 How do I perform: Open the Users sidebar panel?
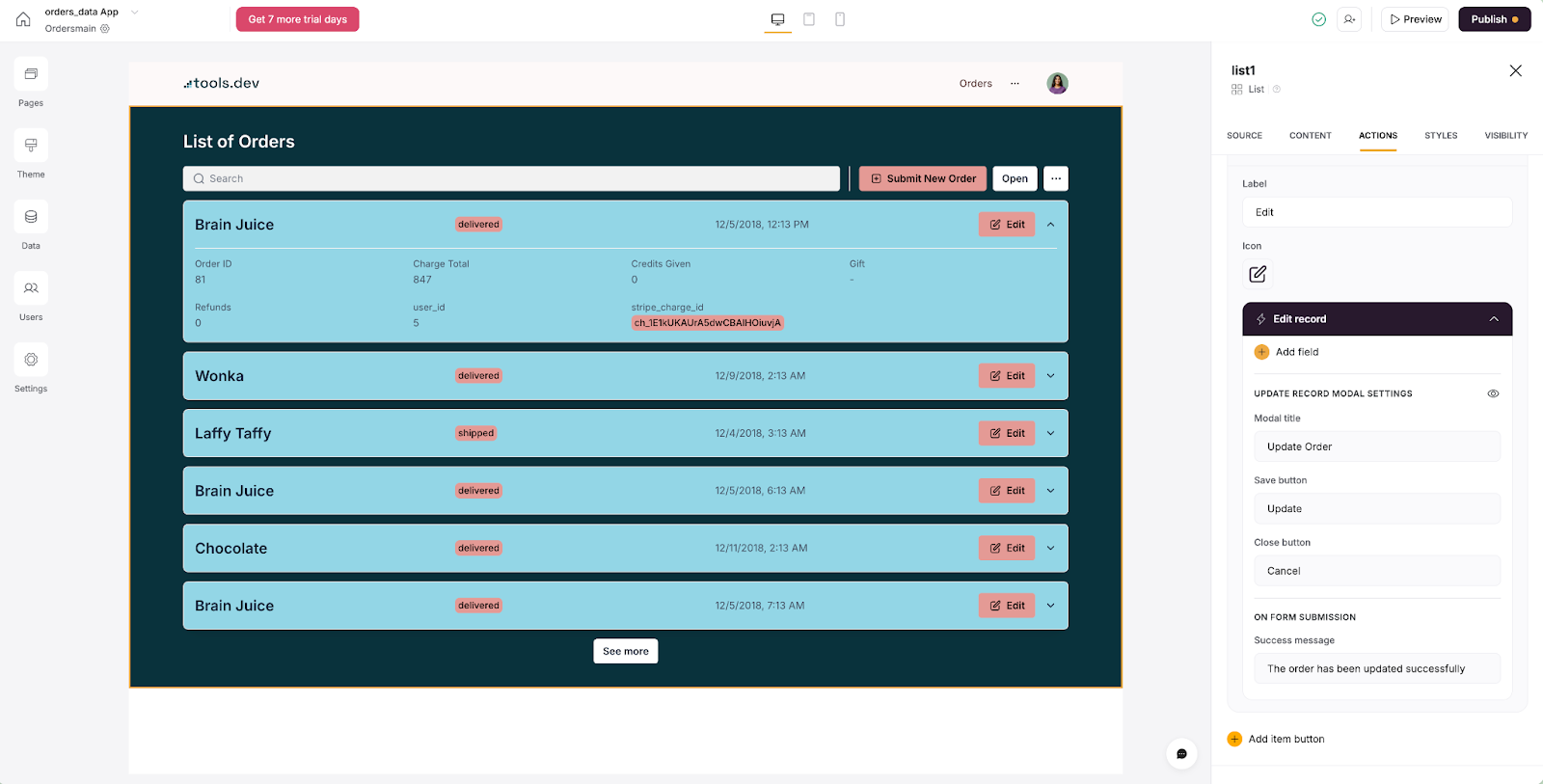[31, 288]
